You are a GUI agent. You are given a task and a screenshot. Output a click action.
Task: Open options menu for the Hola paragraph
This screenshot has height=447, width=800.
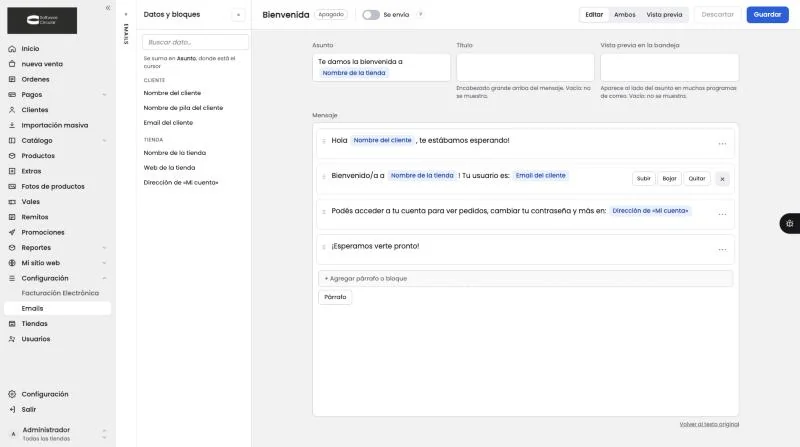click(x=722, y=144)
